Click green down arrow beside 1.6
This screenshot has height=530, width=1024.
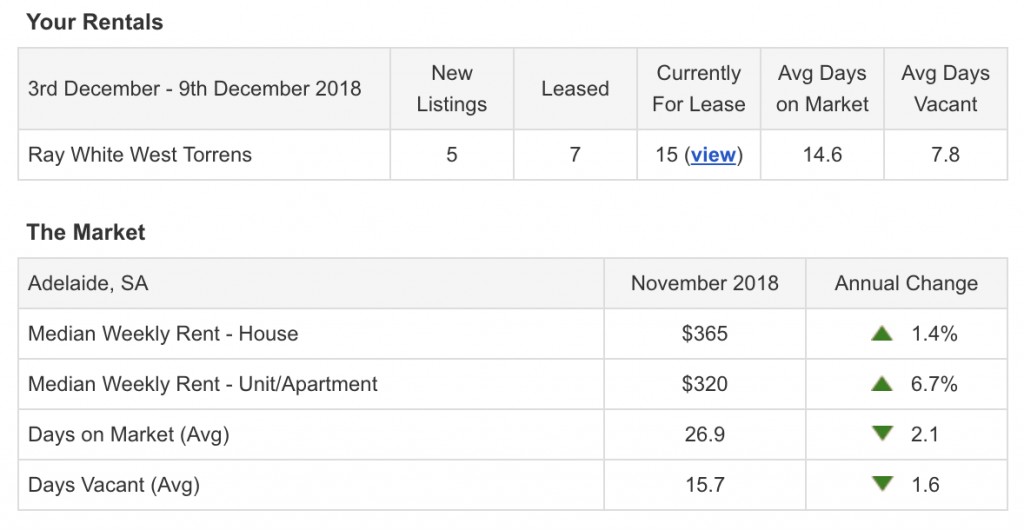(x=882, y=484)
